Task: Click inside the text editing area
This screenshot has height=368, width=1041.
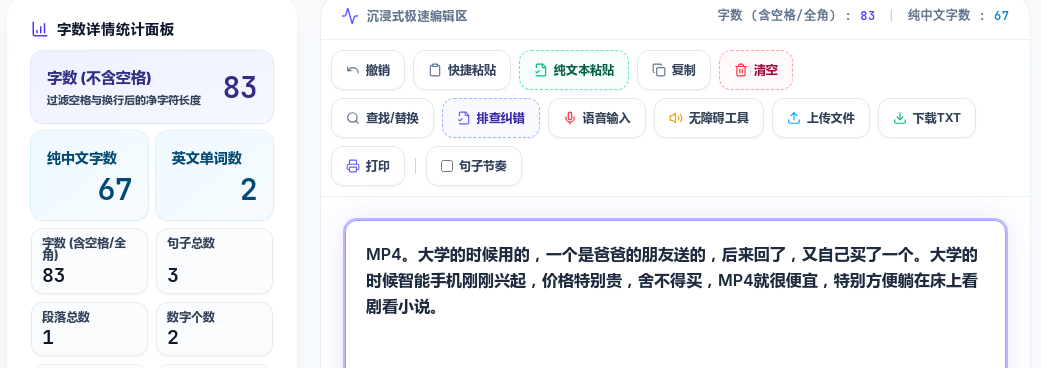Action: (675, 294)
